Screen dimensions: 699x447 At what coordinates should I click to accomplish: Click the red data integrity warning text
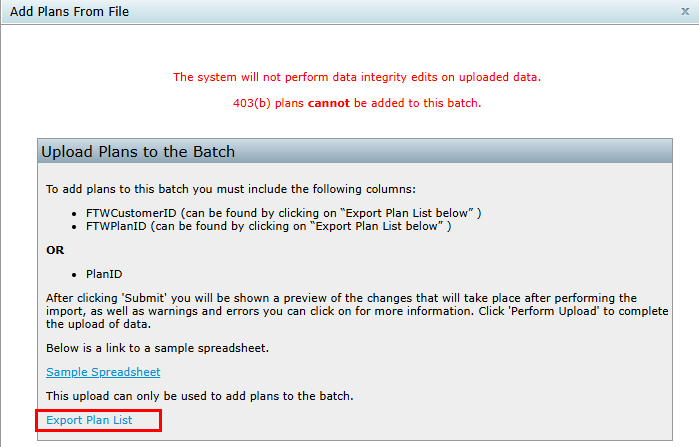357,77
